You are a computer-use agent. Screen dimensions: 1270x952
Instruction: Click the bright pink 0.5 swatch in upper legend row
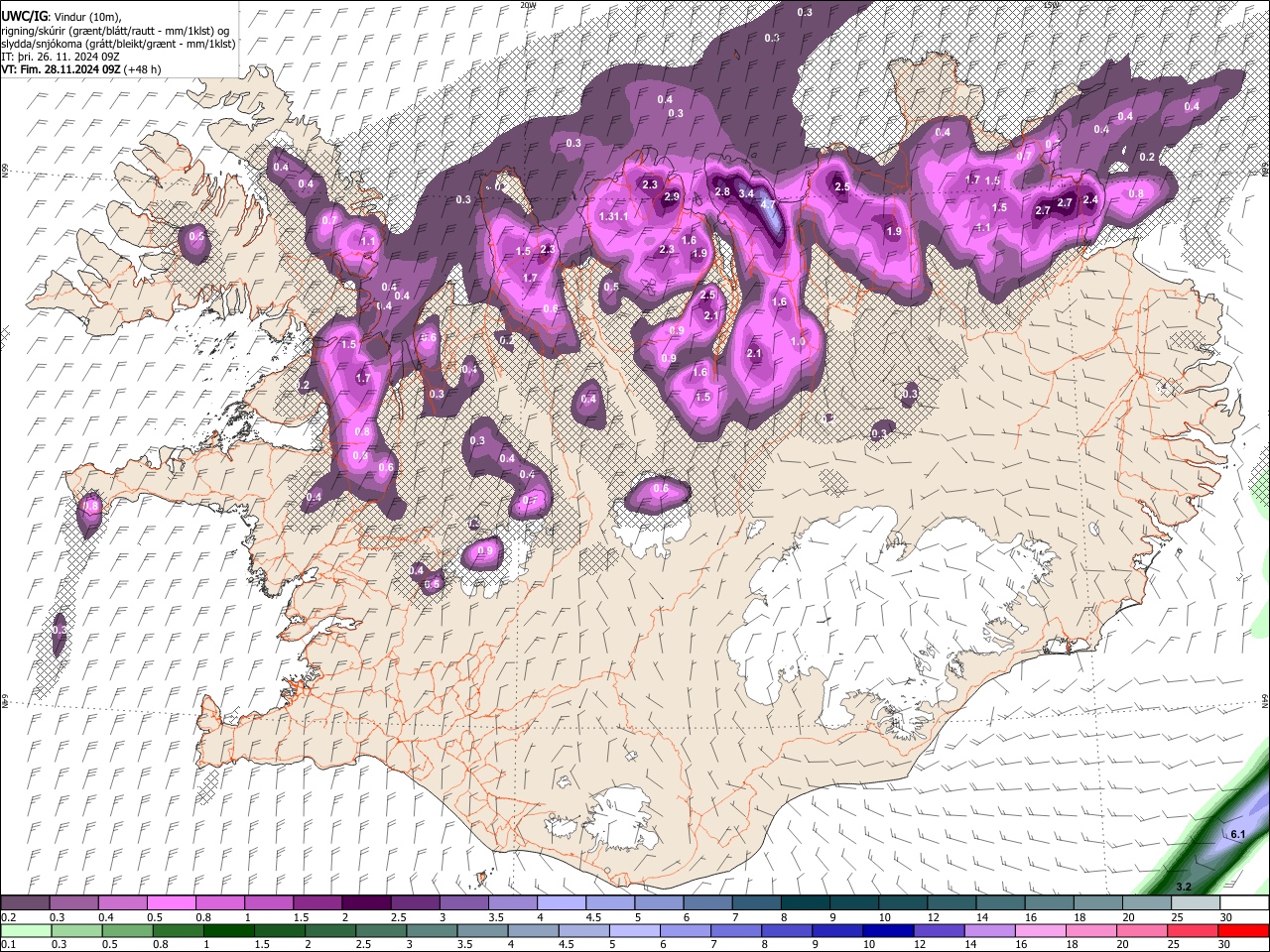click(171, 903)
